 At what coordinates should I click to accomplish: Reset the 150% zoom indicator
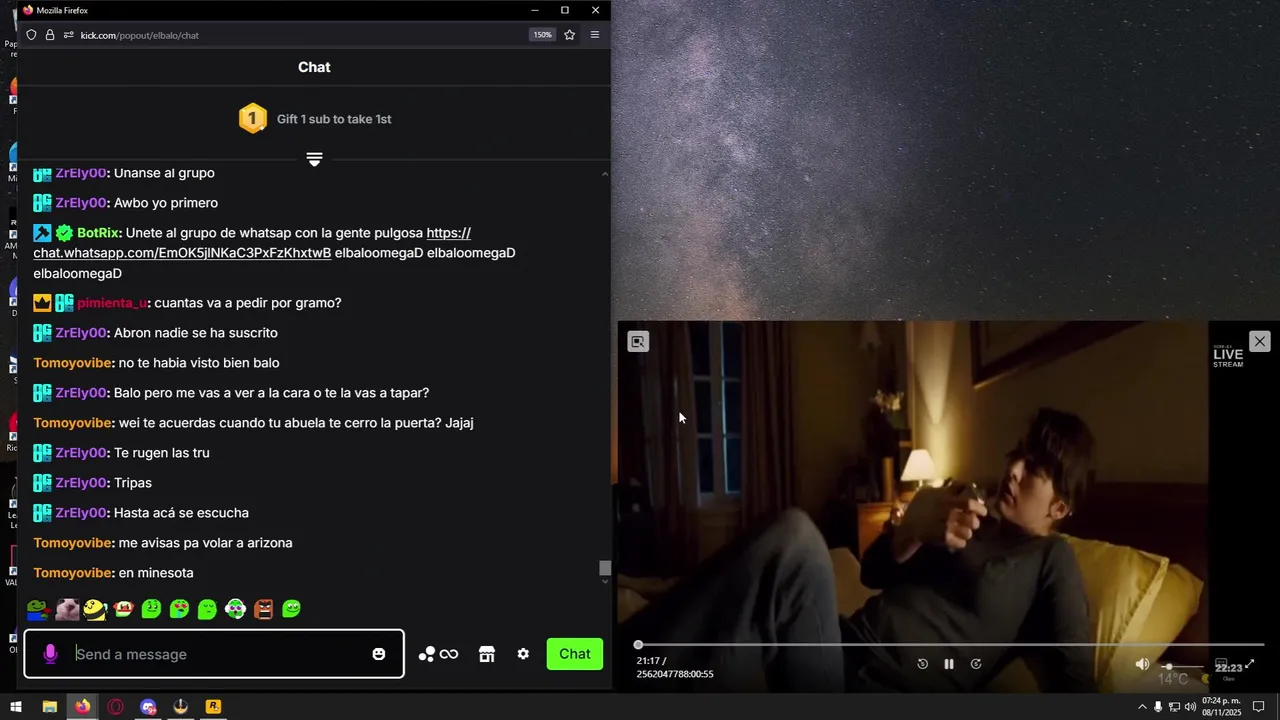542,35
